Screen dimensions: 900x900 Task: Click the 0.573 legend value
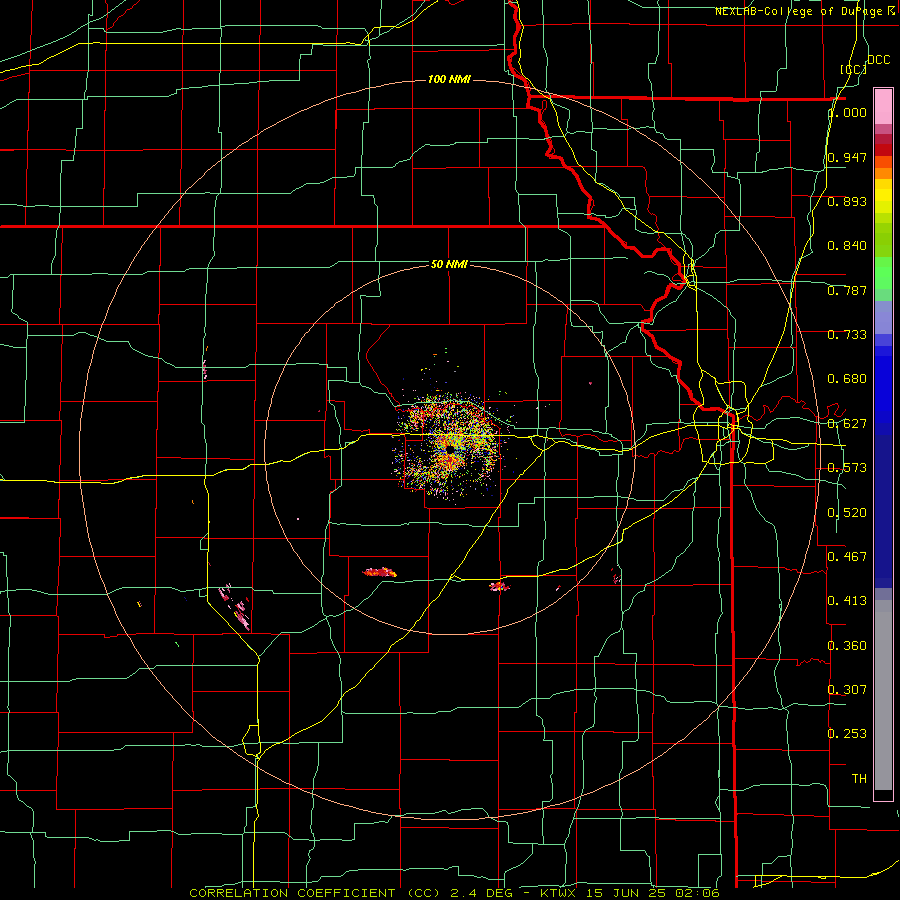click(847, 468)
